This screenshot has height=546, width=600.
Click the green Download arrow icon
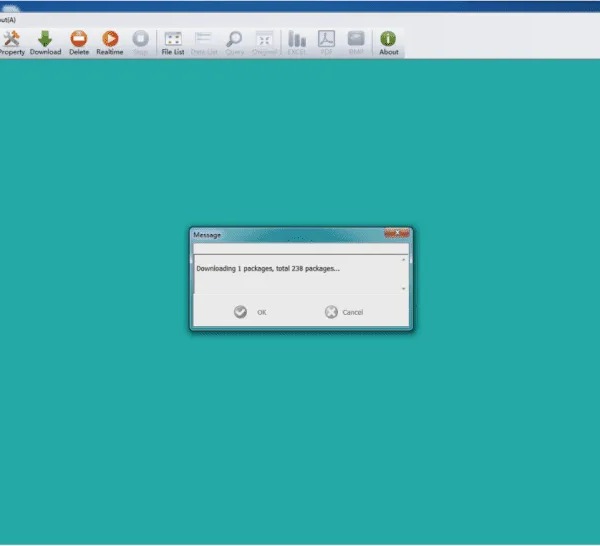pyautogui.click(x=45, y=41)
